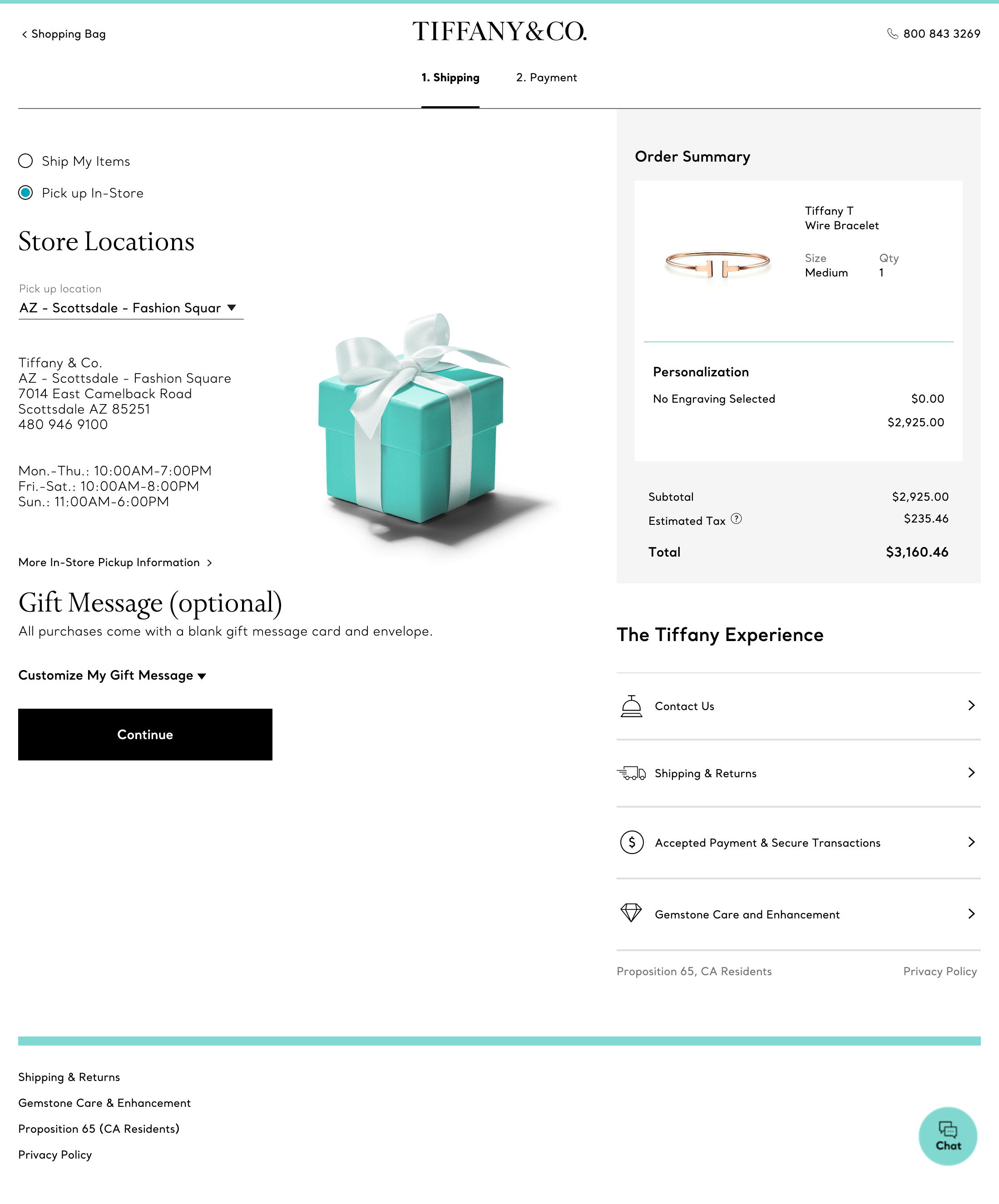Viewport: 999px width, 1204px height.
Task: Click the Contact Us bell icon
Action: click(631, 706)
